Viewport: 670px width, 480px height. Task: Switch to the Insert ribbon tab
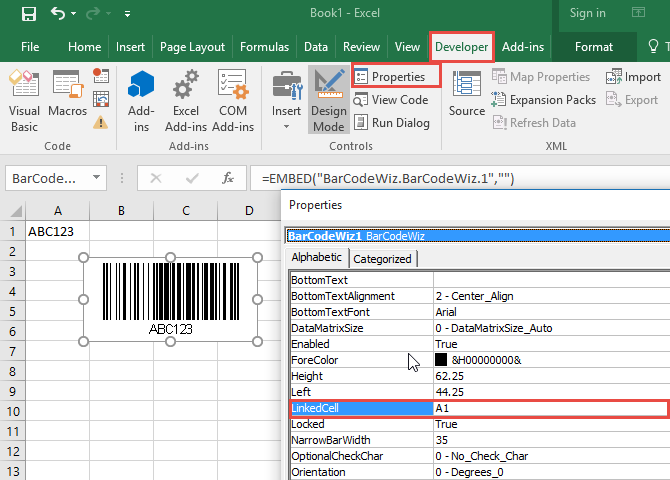tap(130, 47)
